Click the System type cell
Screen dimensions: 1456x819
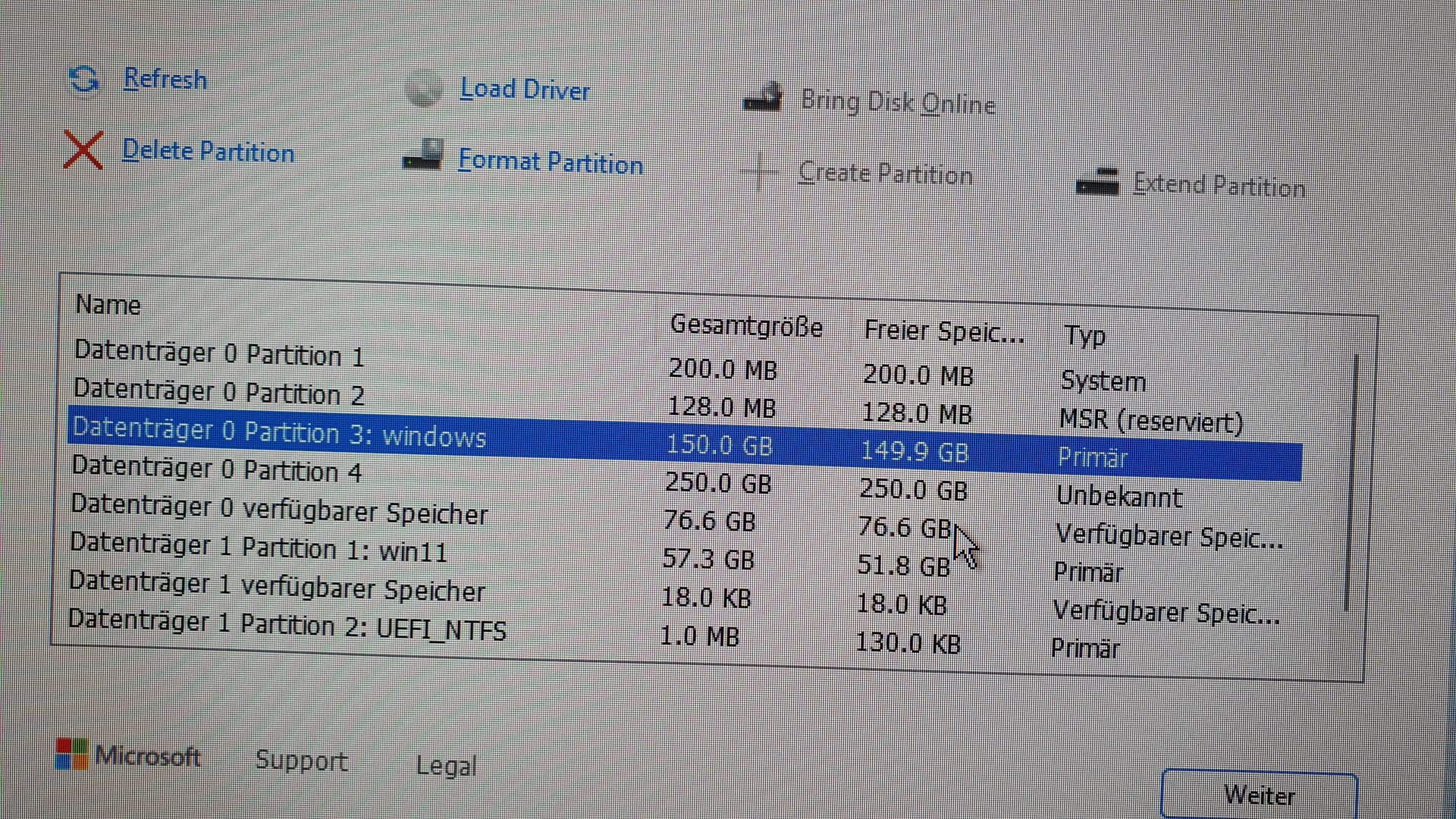1103,380
